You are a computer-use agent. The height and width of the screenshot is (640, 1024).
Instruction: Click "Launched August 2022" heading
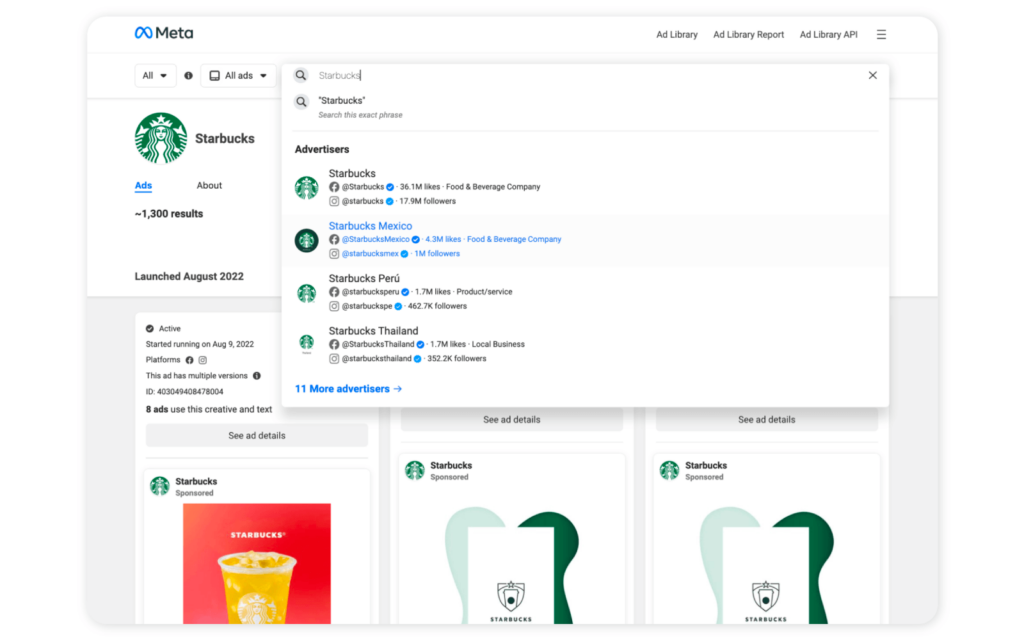pyautogui.click(x=189, y=276)
